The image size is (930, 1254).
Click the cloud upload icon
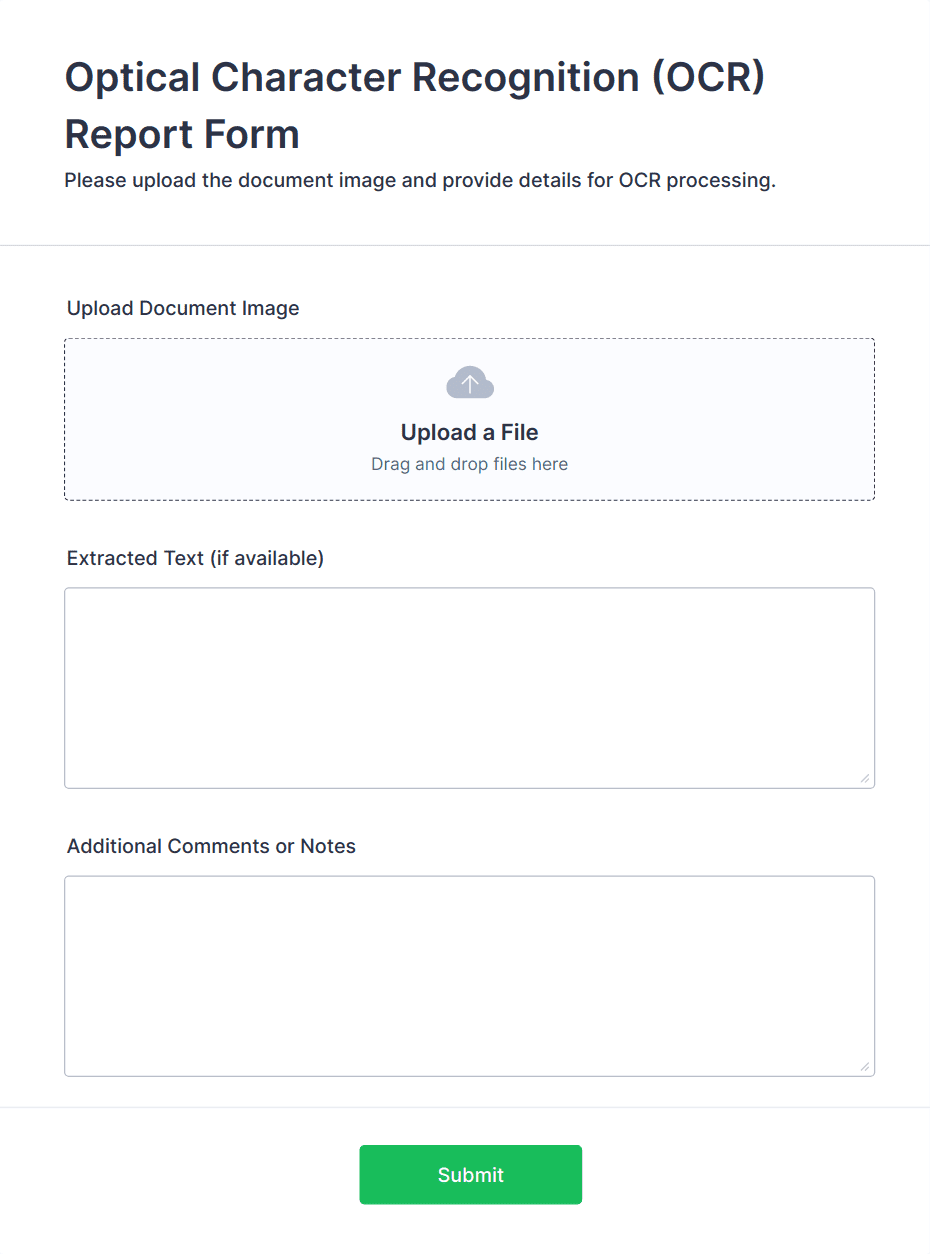click(x=470, y=383)
